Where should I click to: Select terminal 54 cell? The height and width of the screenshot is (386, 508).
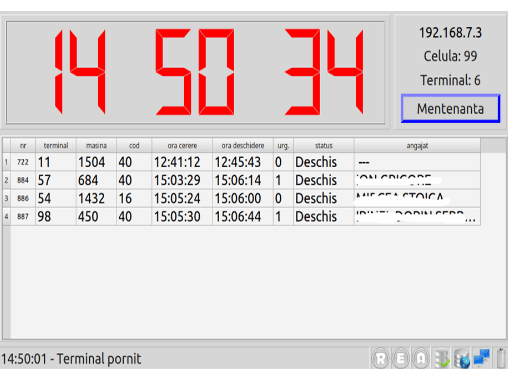pos(56,198)
